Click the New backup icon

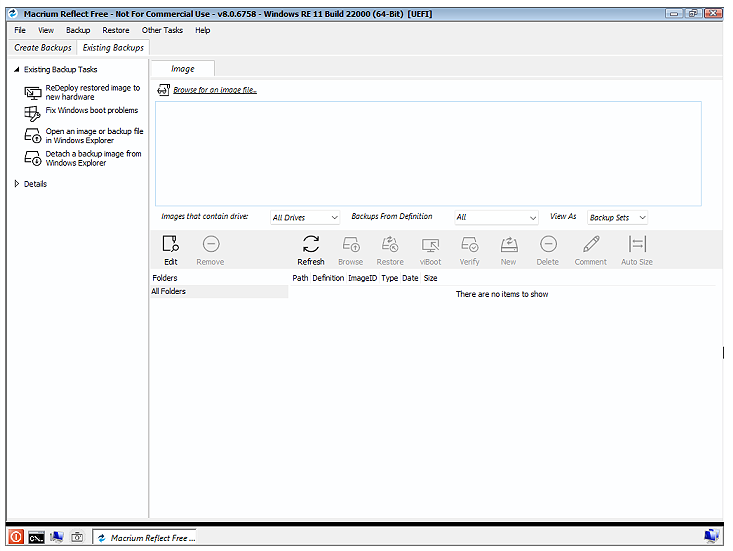point(509,244)
